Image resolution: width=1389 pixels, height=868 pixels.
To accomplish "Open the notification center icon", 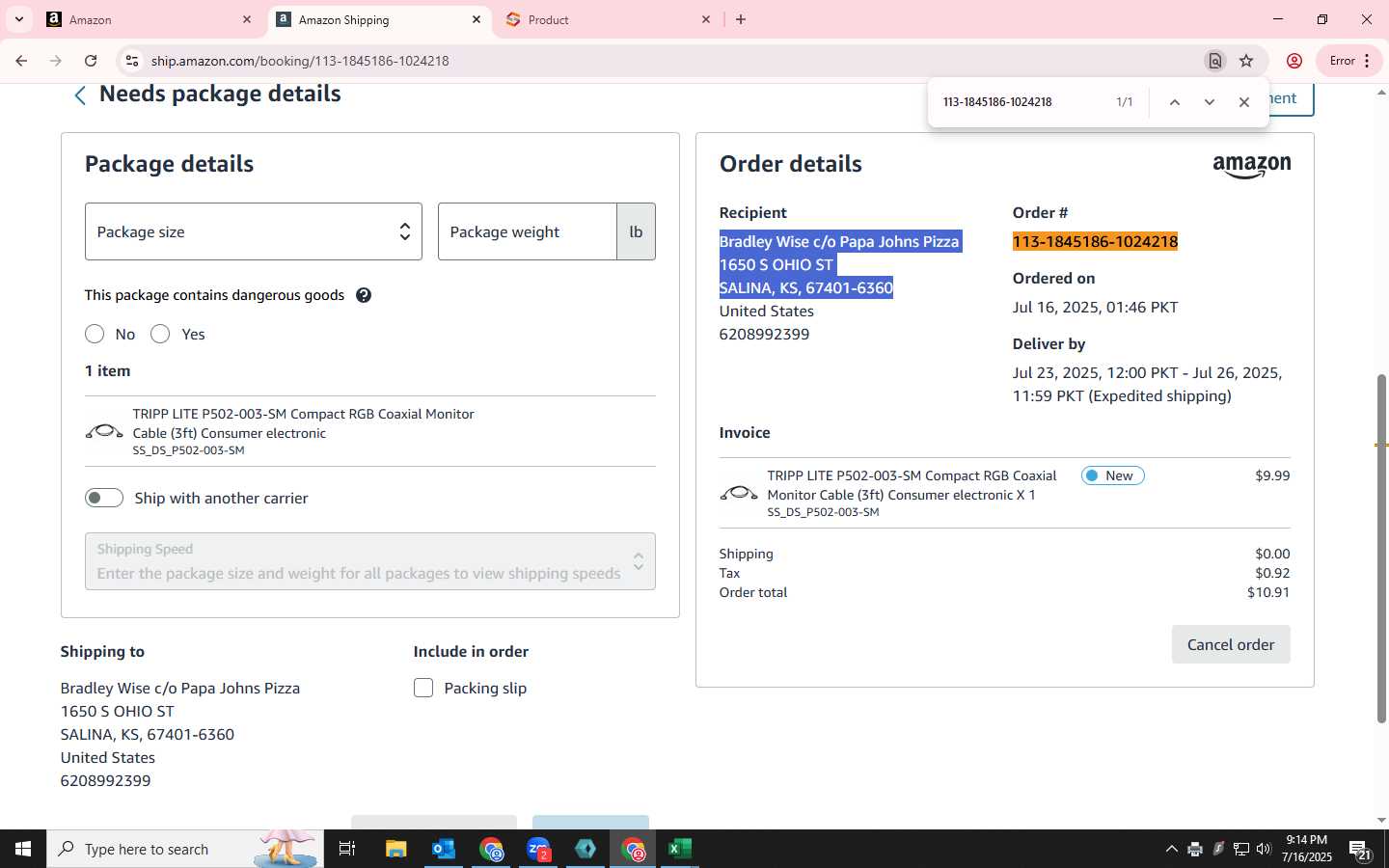I will 1360,850.
